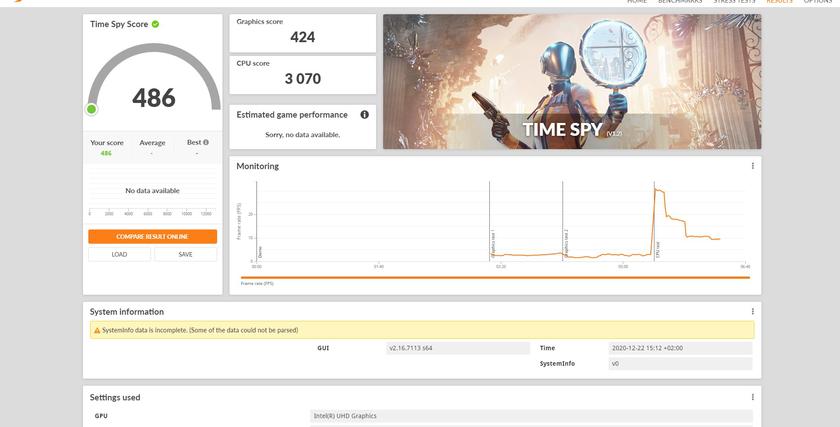Screen dimensions: 840x427
Task: Select the Results tab
Action: 779,2
